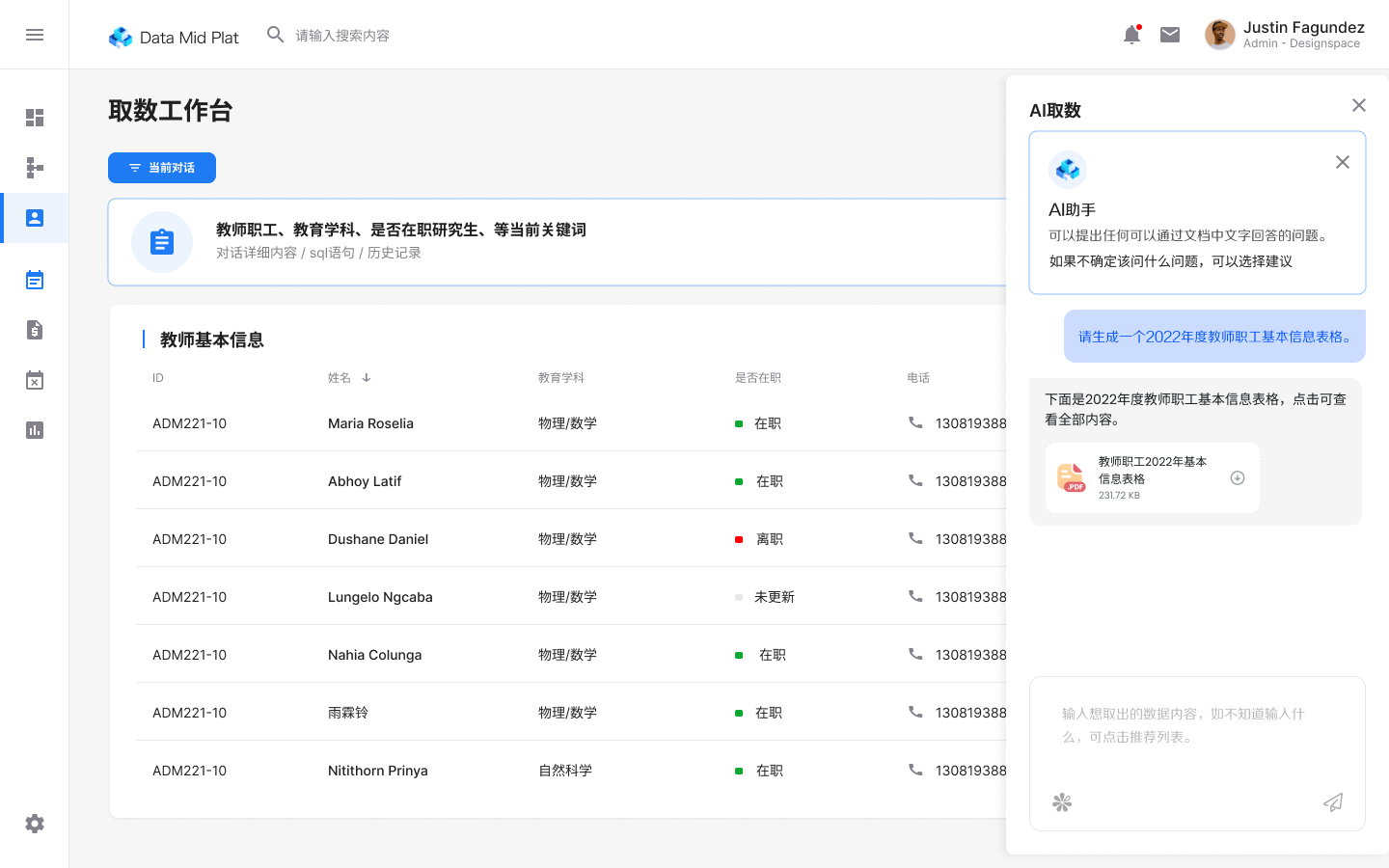Click the user message about 2022年度教师职工
This screenshot has width=1389, height=868.
pyautogui.click(x=1214, y=337)
